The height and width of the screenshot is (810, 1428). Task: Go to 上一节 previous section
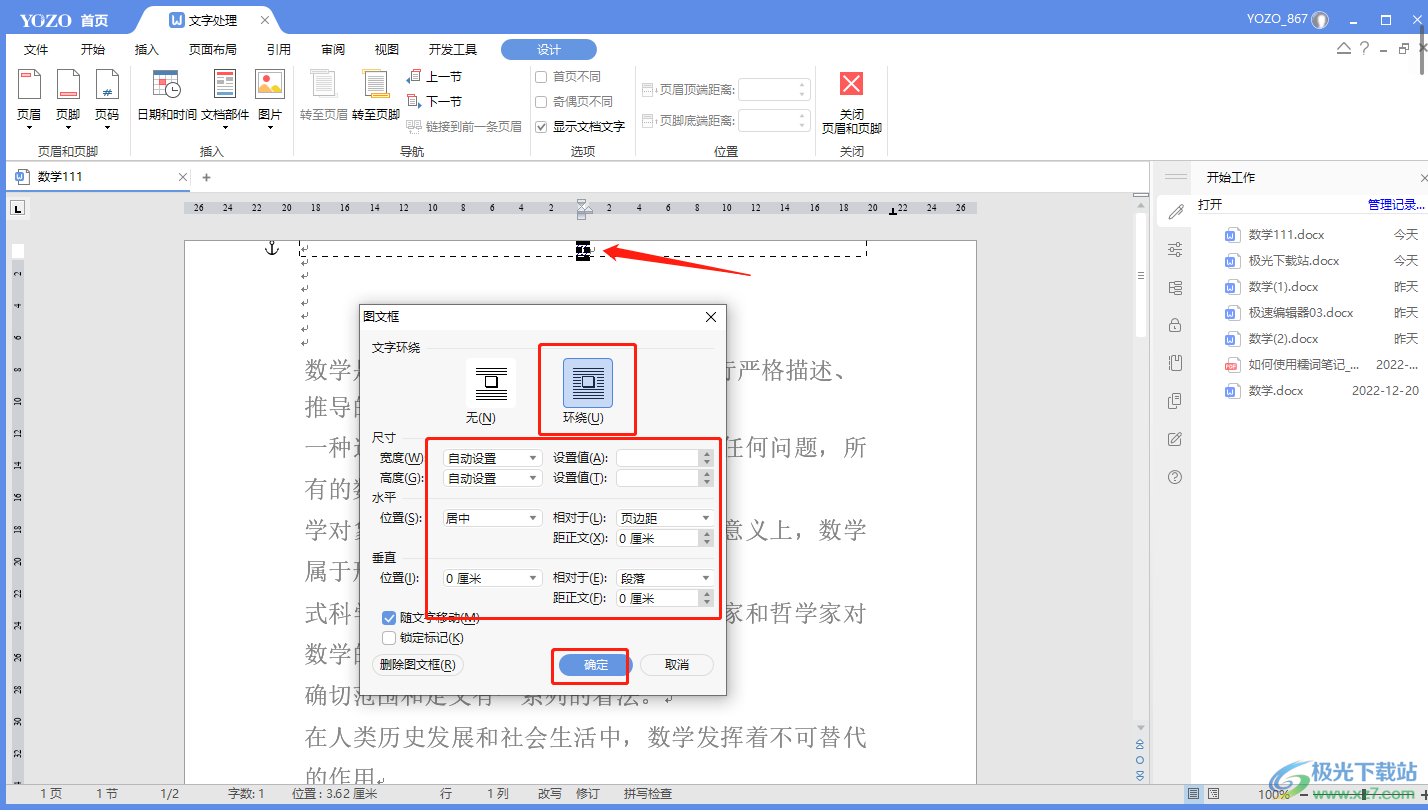[x=434, y=77]
